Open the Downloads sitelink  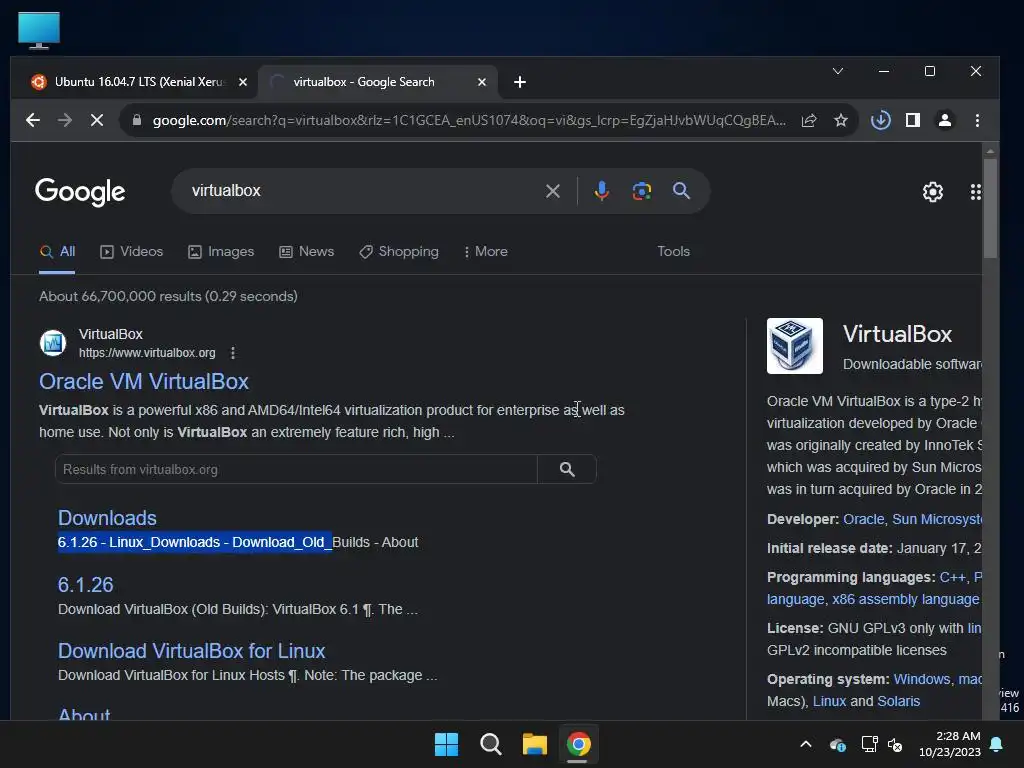pyautogui.click(x=107, y=518)
